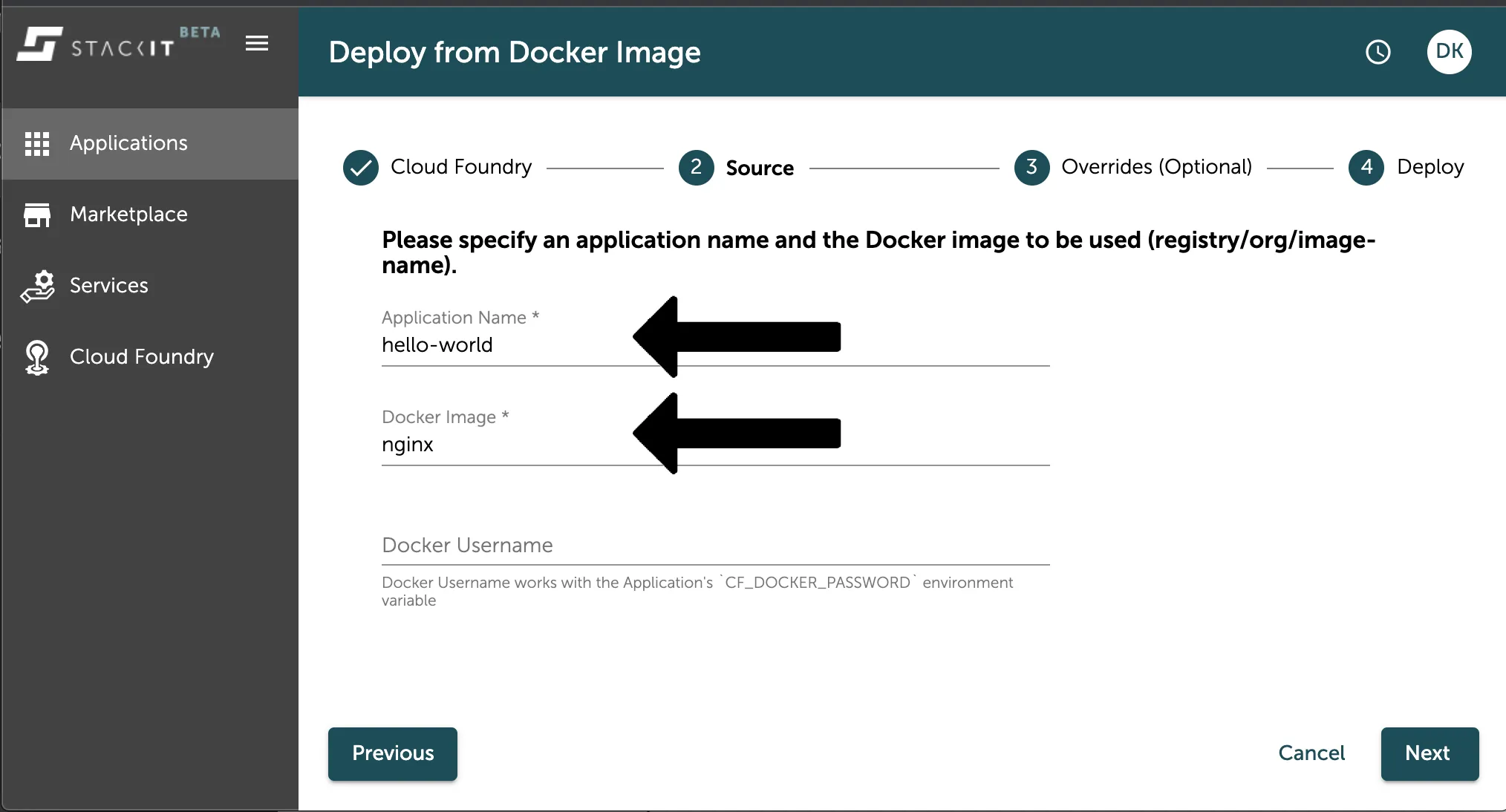The image size is (1506, 812).
Task: Open the Services section
Action: [108, 285]
